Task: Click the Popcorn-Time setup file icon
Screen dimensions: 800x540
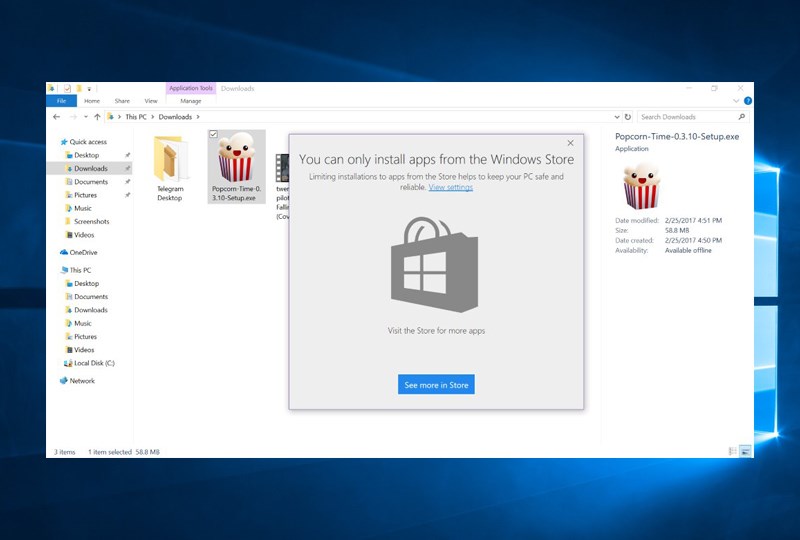Action: [236, 160]
